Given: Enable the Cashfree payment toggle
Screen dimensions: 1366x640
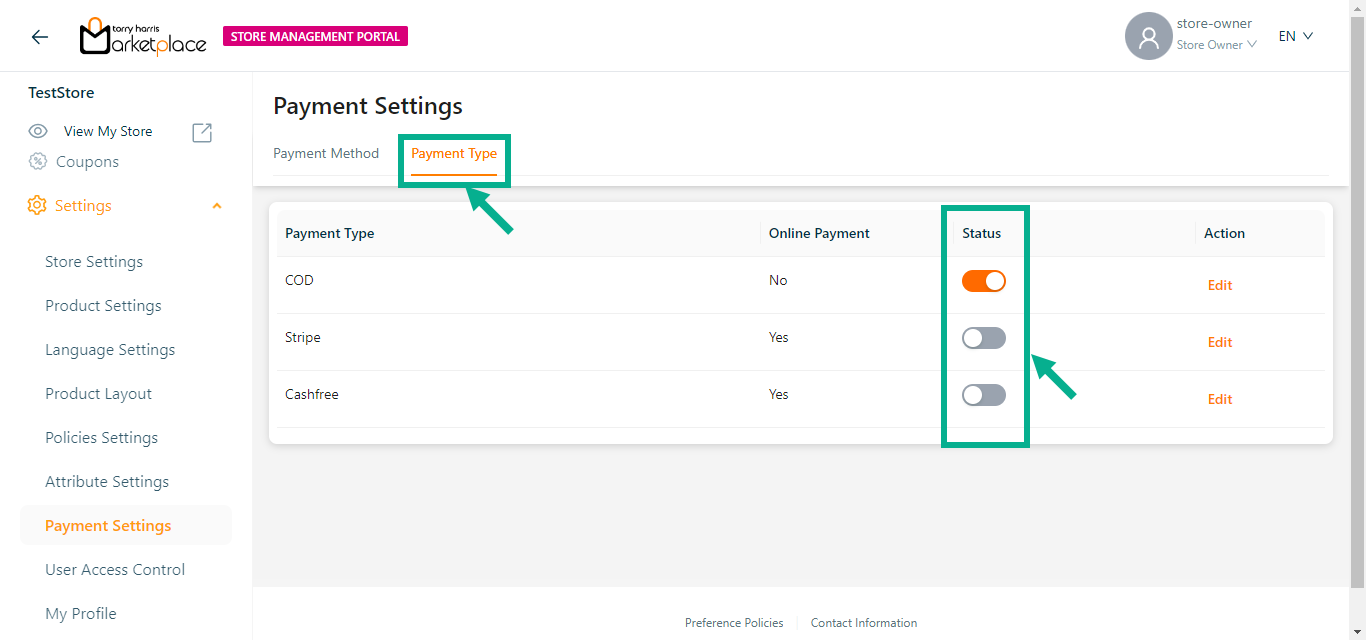Looking at the screenshot, I should pos(983,395).
